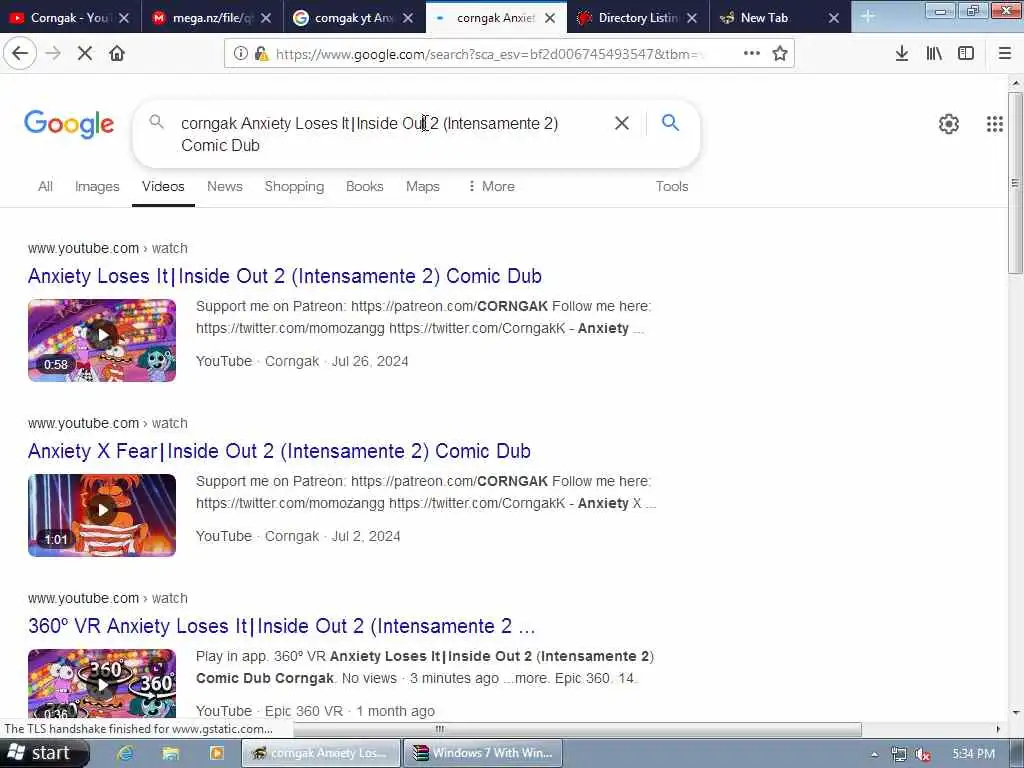Click 'Jul 2, 2024' date text

point(366,536)
